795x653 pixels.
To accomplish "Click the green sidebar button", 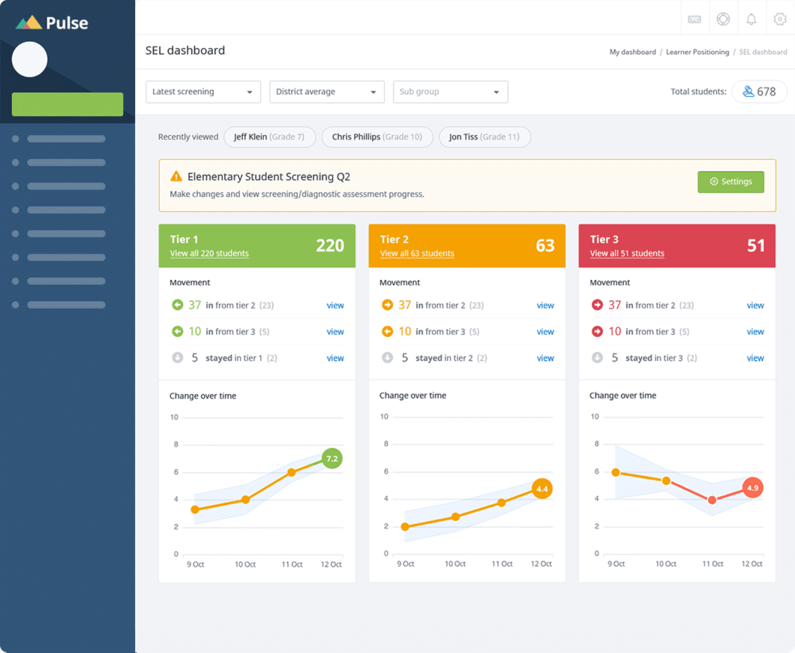I will coord(67,104).
